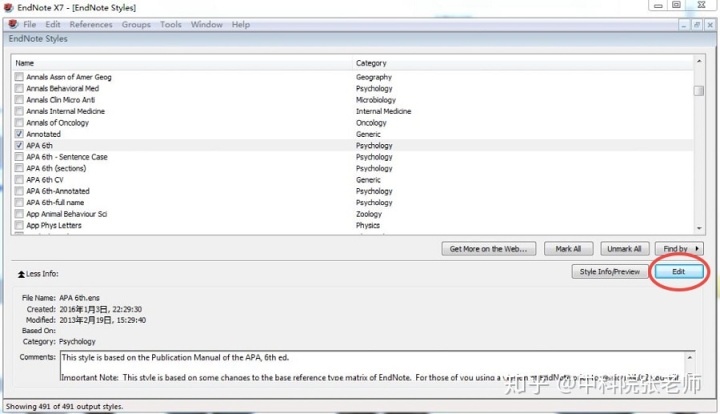
Task: Check the App Phys Letters checkbox
Action: click(19, 225)
